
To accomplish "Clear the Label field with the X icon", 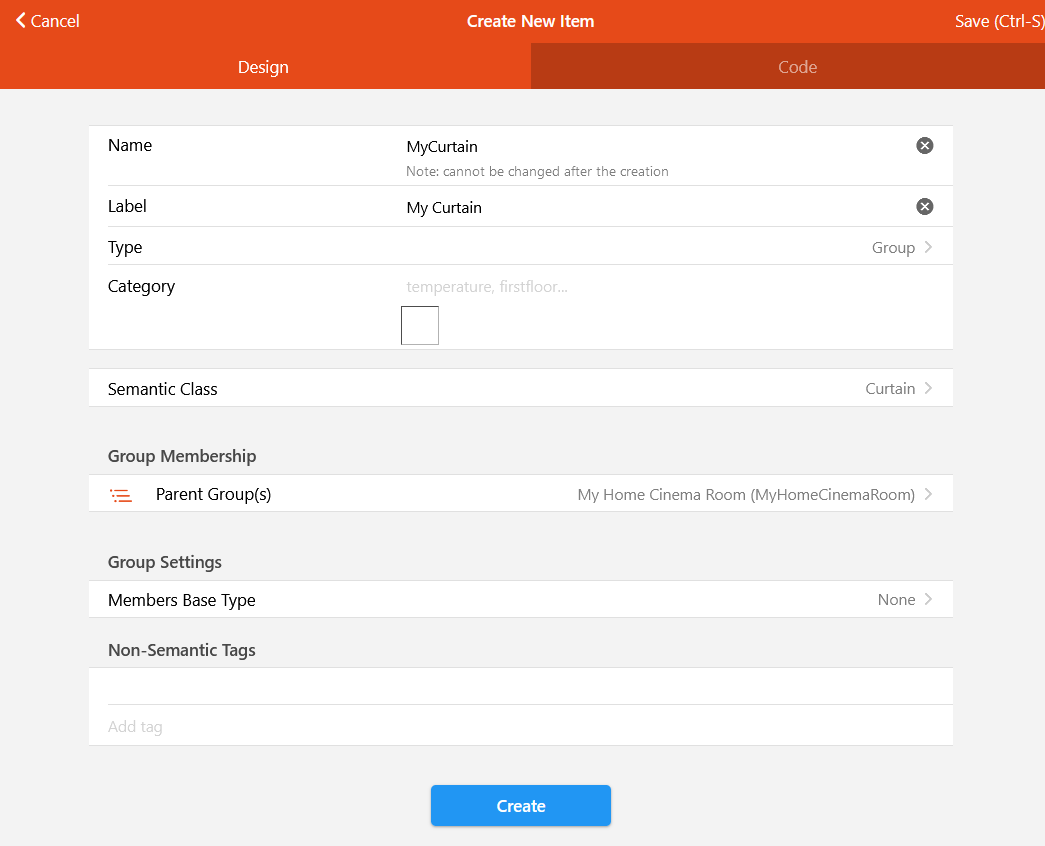I will tap(925, 207).
